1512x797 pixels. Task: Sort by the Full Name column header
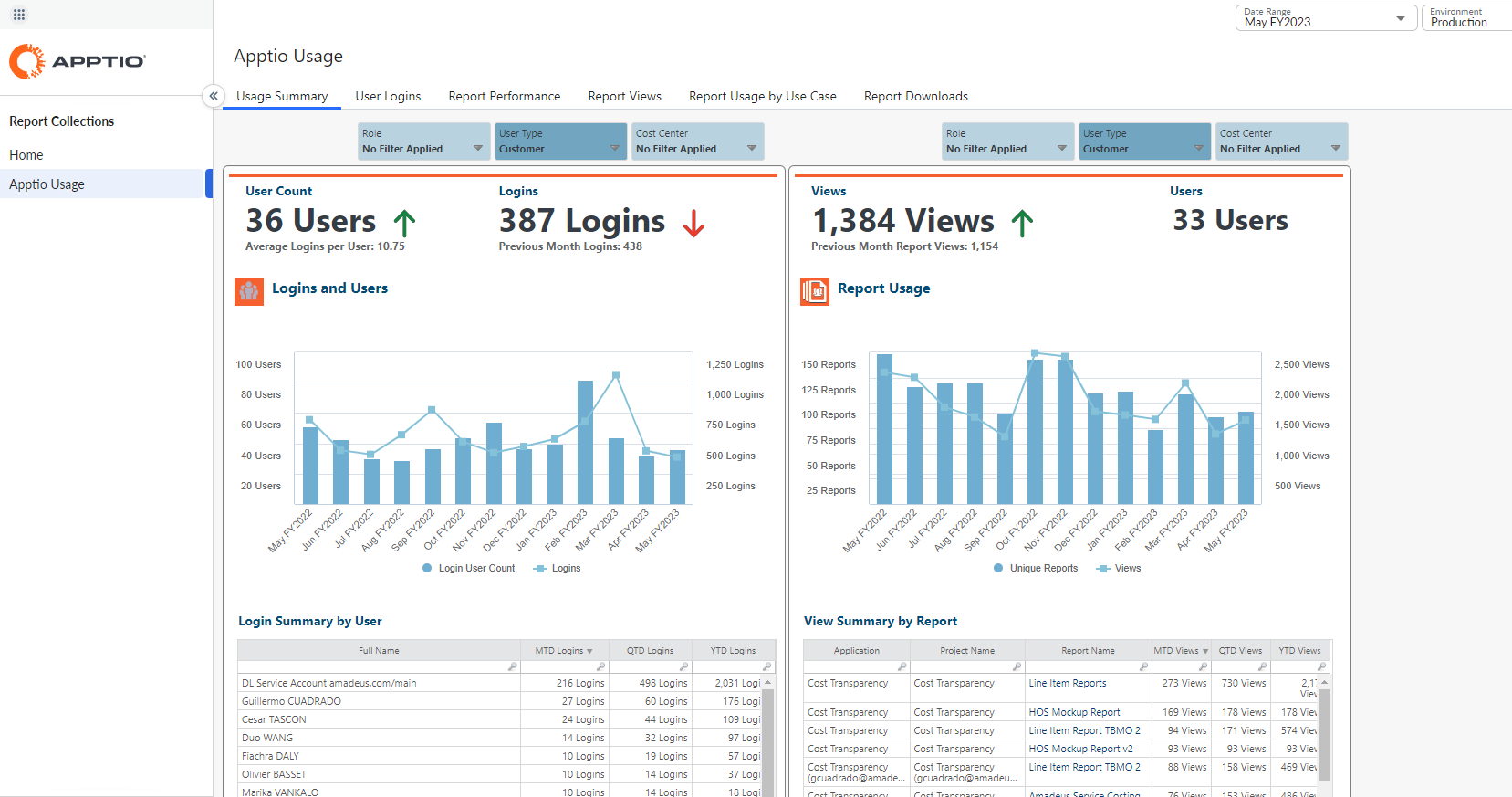(x=379, y=651)
